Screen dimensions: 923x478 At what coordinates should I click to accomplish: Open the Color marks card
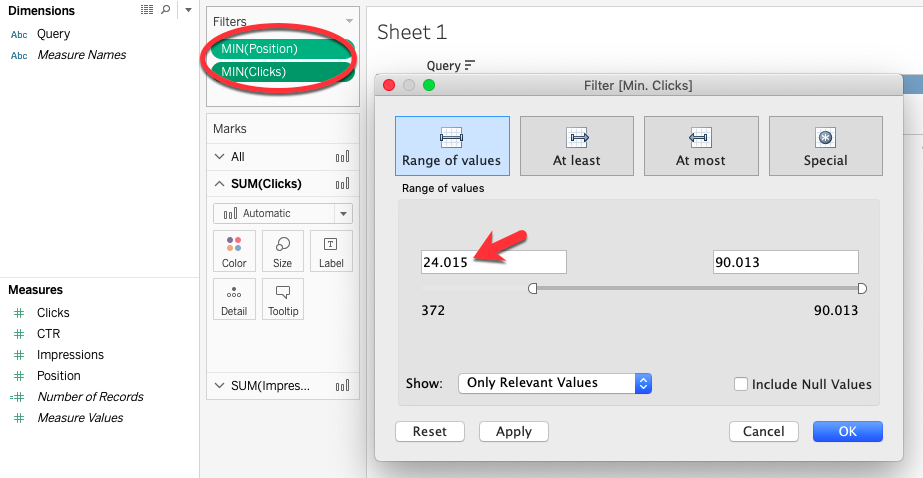(234, 251)
